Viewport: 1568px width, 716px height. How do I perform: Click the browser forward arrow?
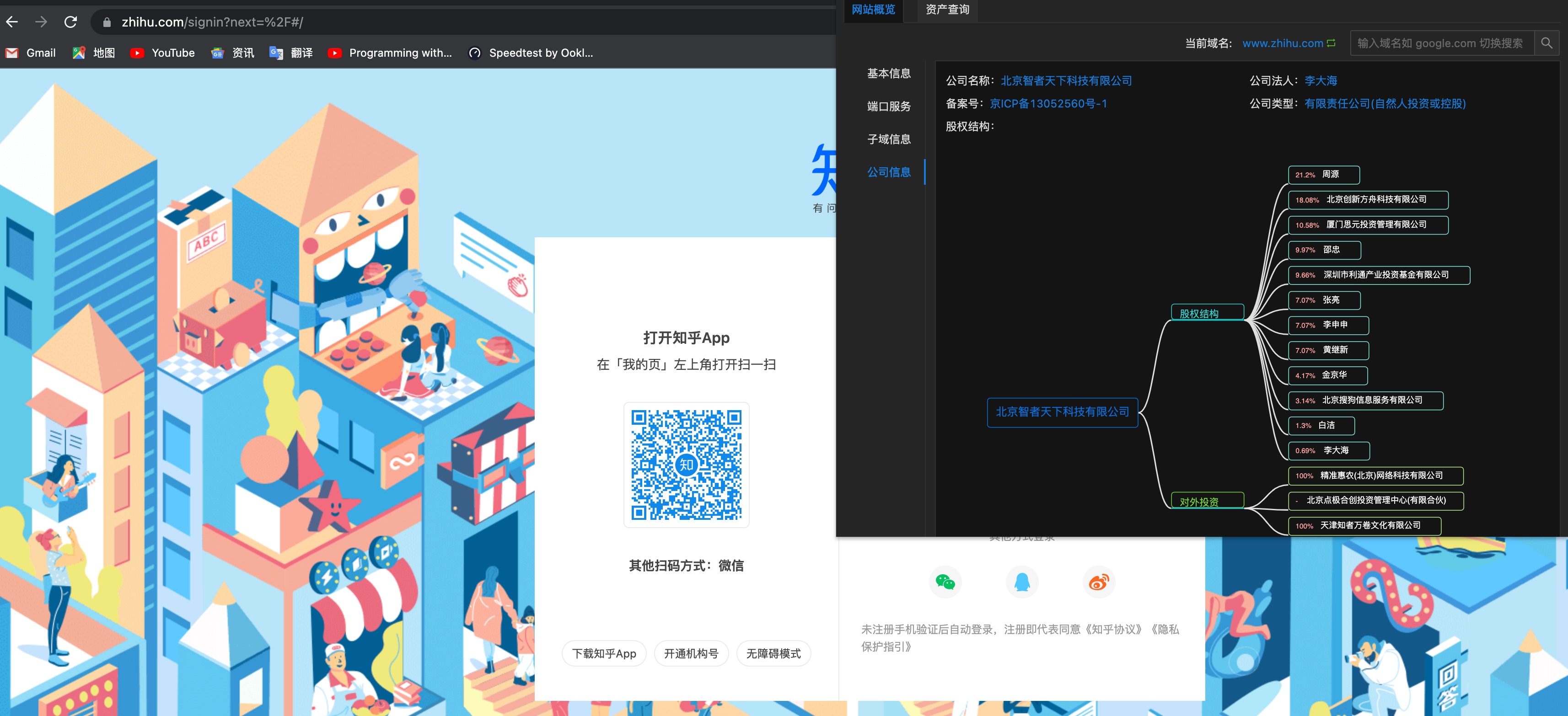coord(41,22)
